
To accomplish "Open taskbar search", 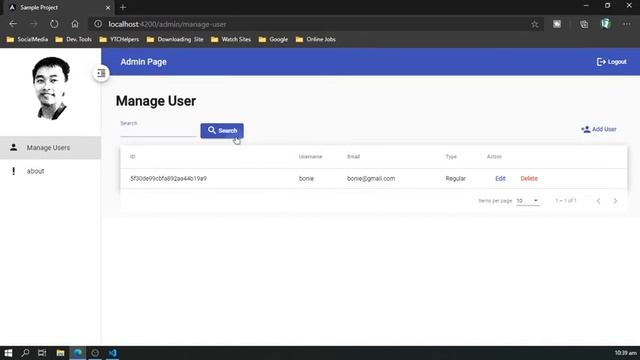I will 25,353.
